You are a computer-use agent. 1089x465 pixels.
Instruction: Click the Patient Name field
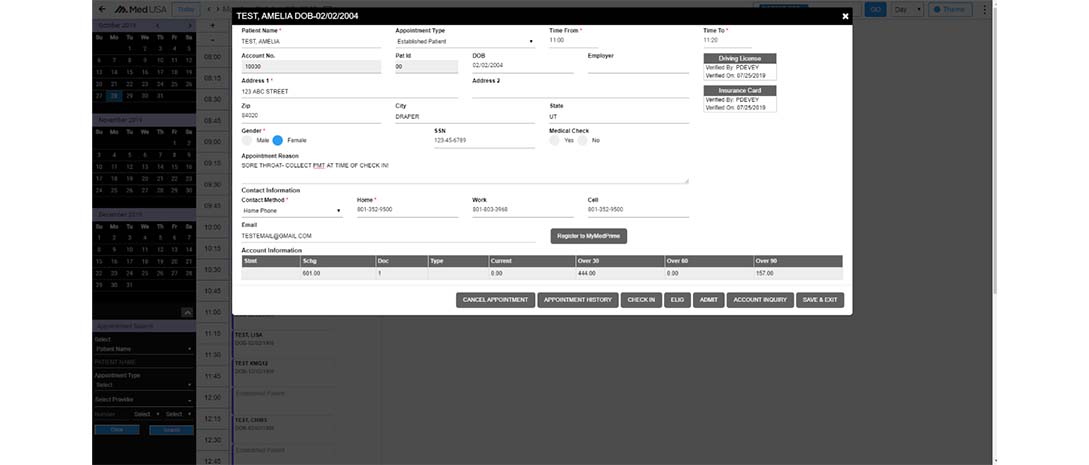coord(311,42)
